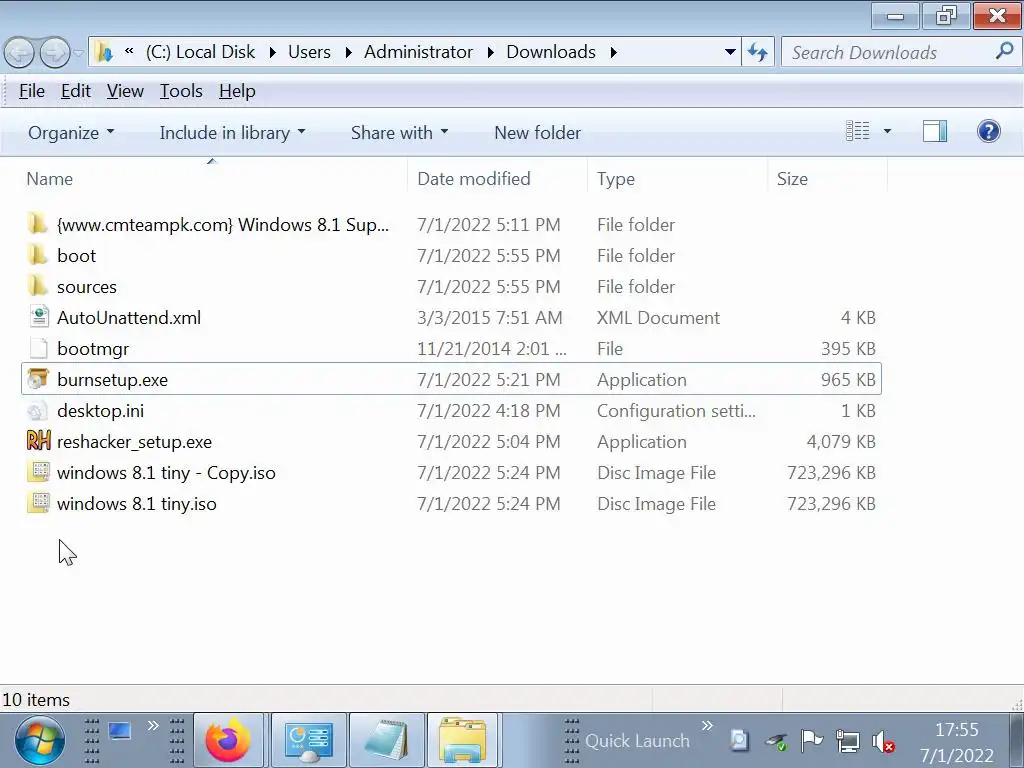The height and width of the screenshot is (768, 1024).
Task: Open the File menu
Action: tap(31, 91)
